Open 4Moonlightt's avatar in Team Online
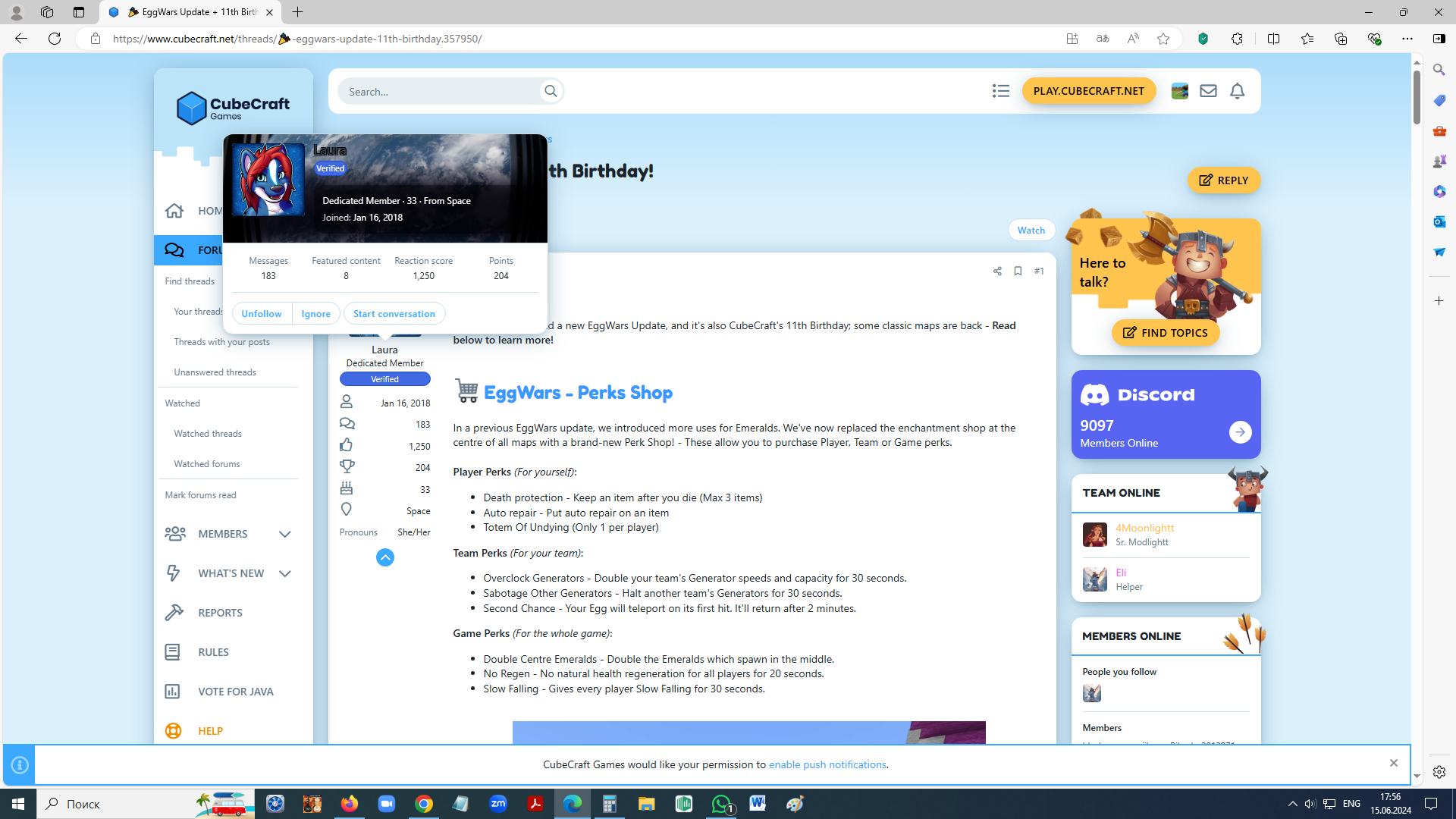This screenshot has width=1456, height=819. point(1094,535)
